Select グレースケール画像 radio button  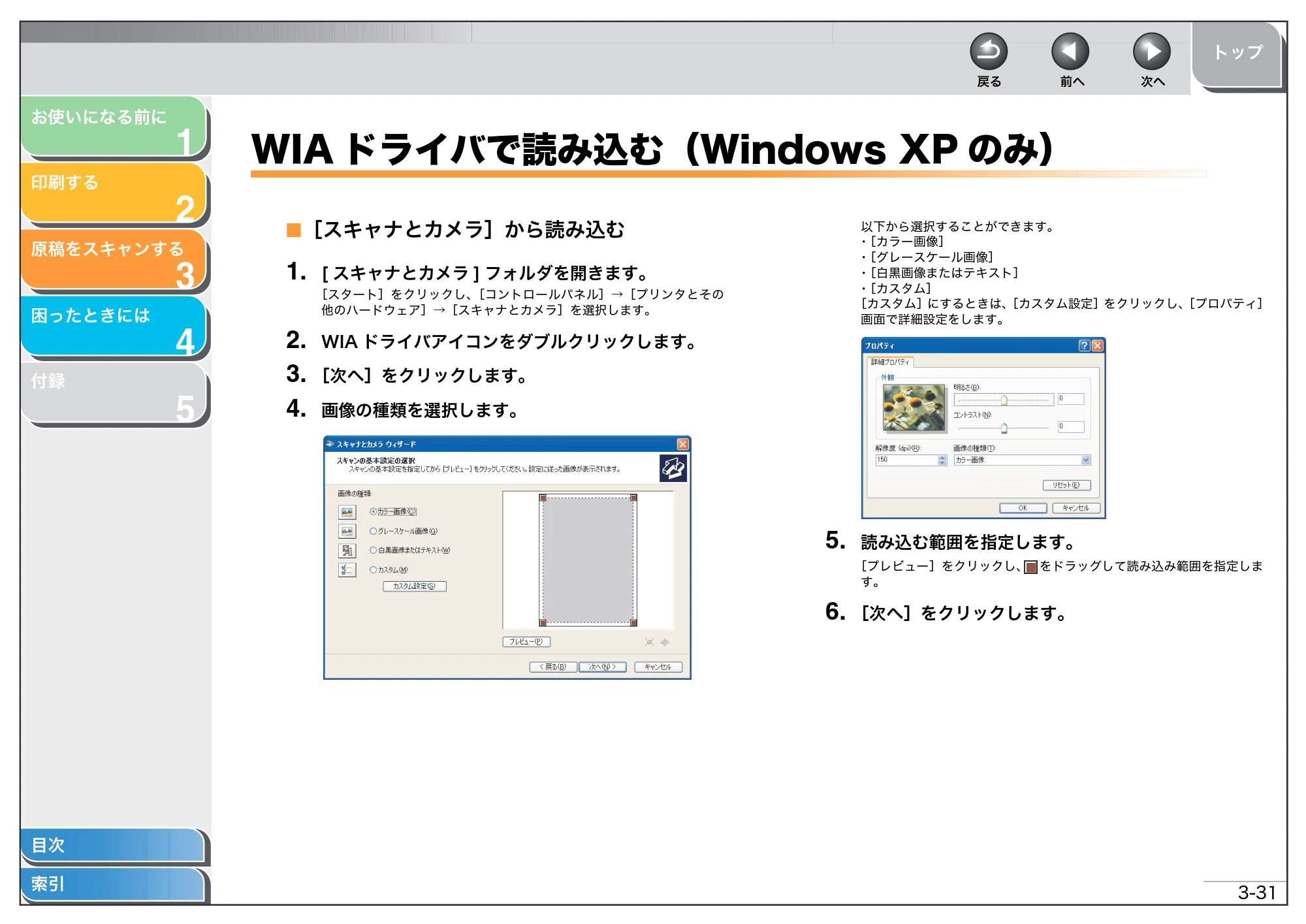pyautogui.click(x=374, y=531)
